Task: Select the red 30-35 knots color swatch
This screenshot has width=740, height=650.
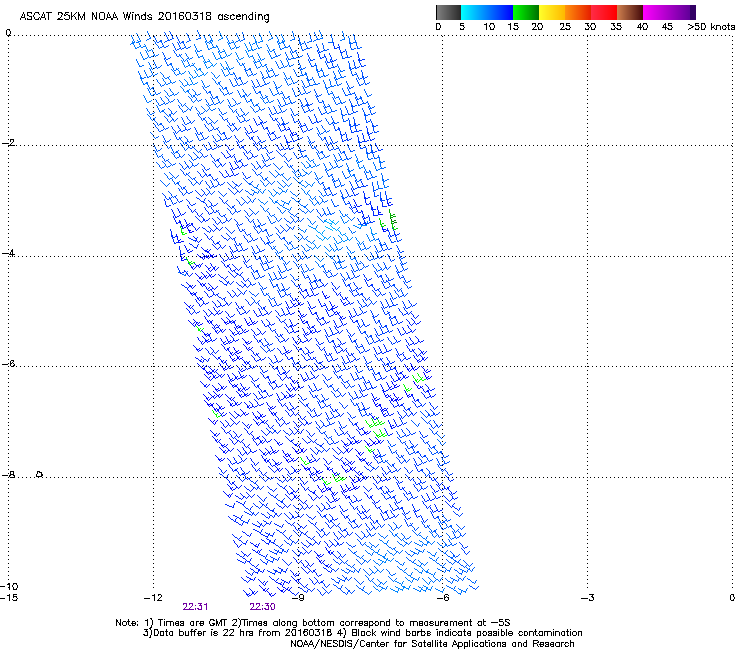Action: coord(604,12)
